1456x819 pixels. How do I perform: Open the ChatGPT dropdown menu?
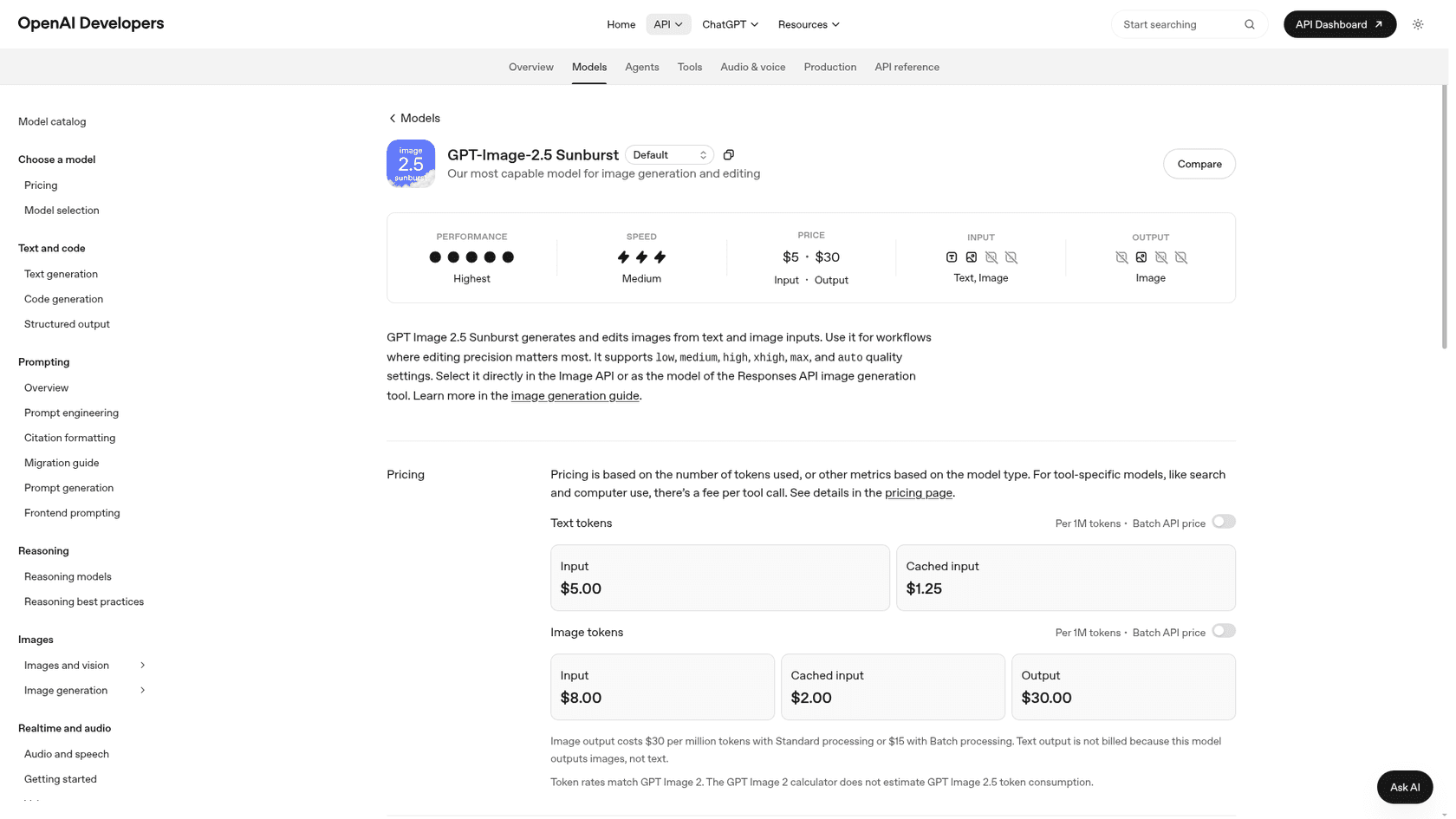730,24
